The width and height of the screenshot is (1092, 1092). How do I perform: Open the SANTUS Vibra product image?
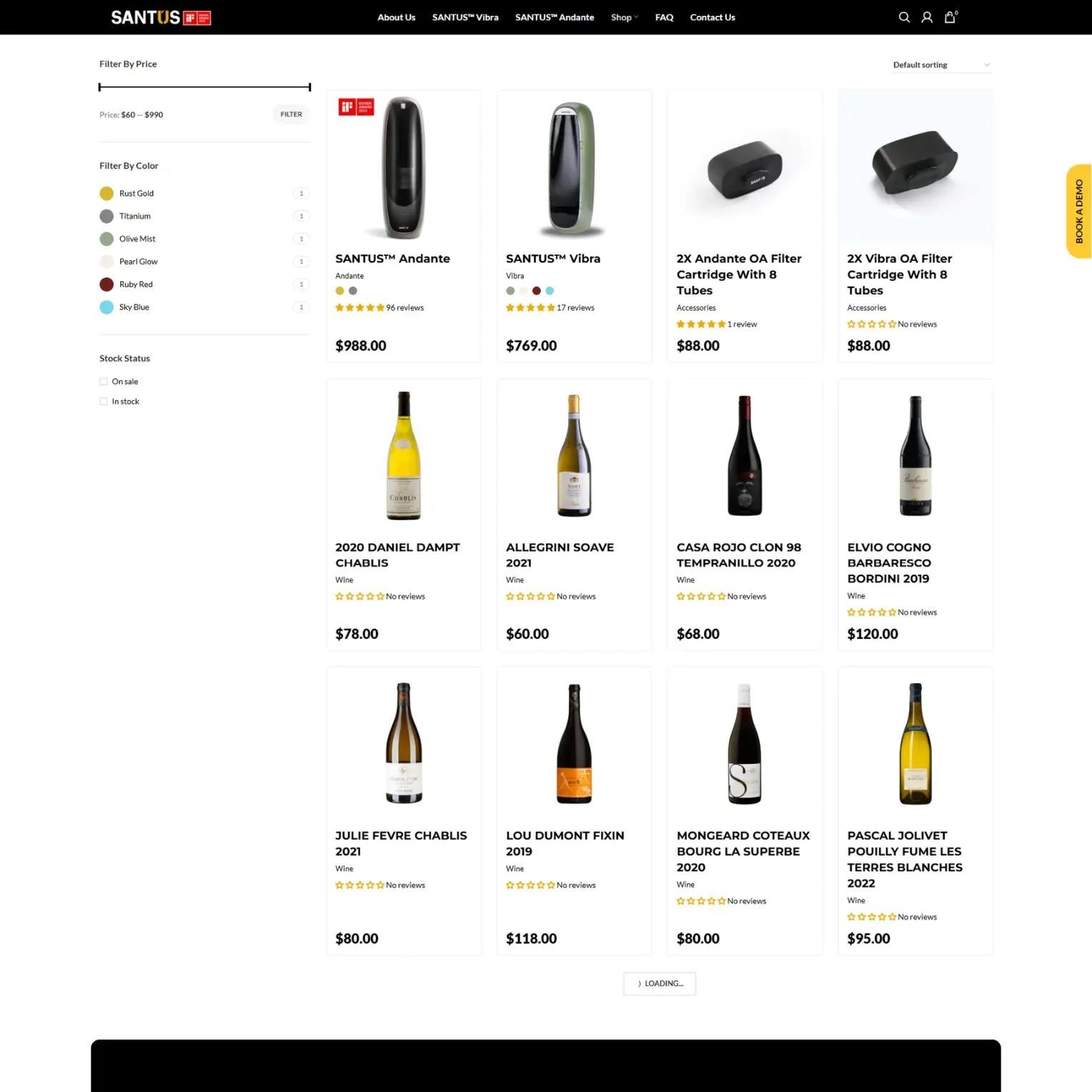click(x=574, y=167)
